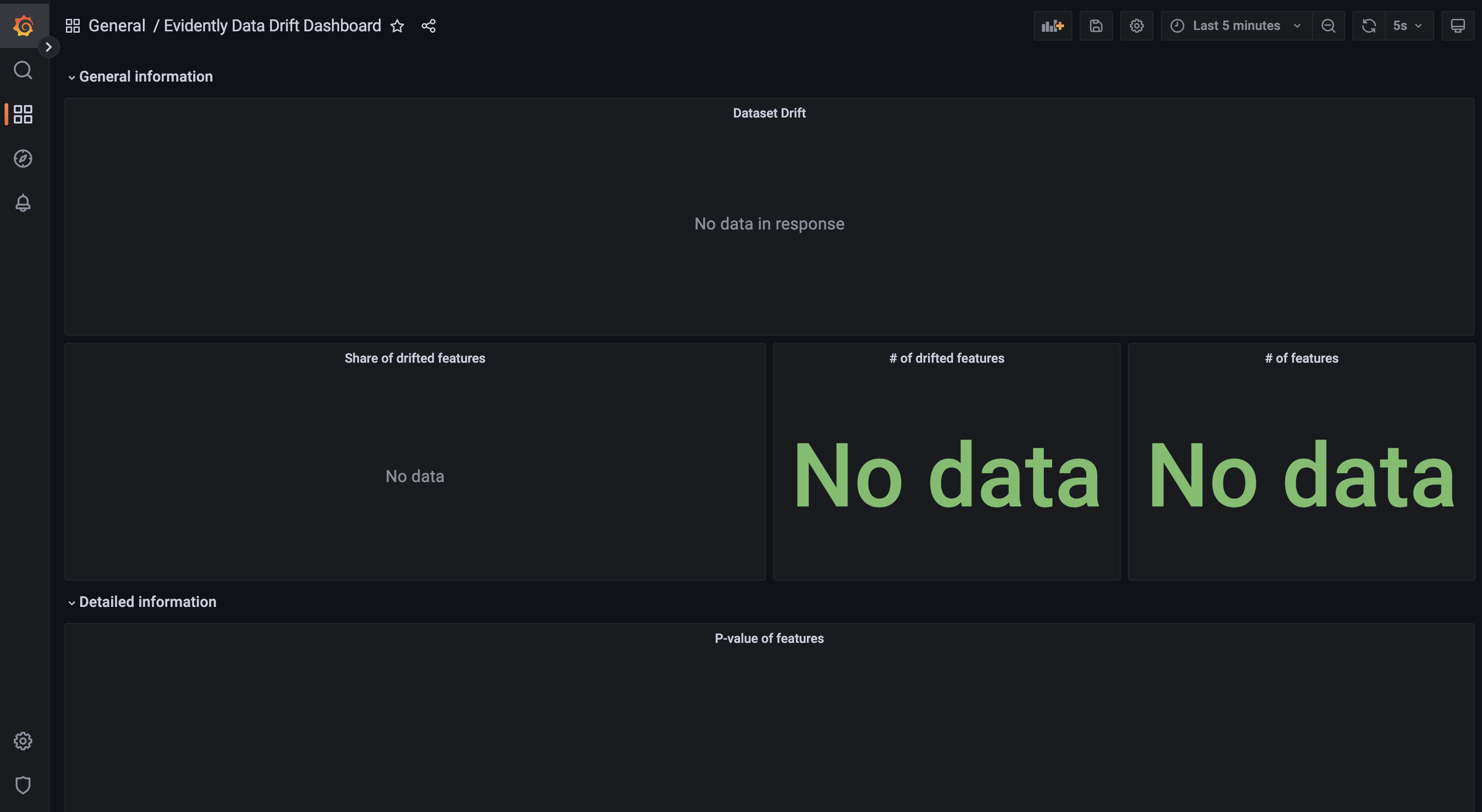Screen dimensions: 1482x812
Task: Click 'No data' in Share of drifted features
Action: click(x=415, y=477)
